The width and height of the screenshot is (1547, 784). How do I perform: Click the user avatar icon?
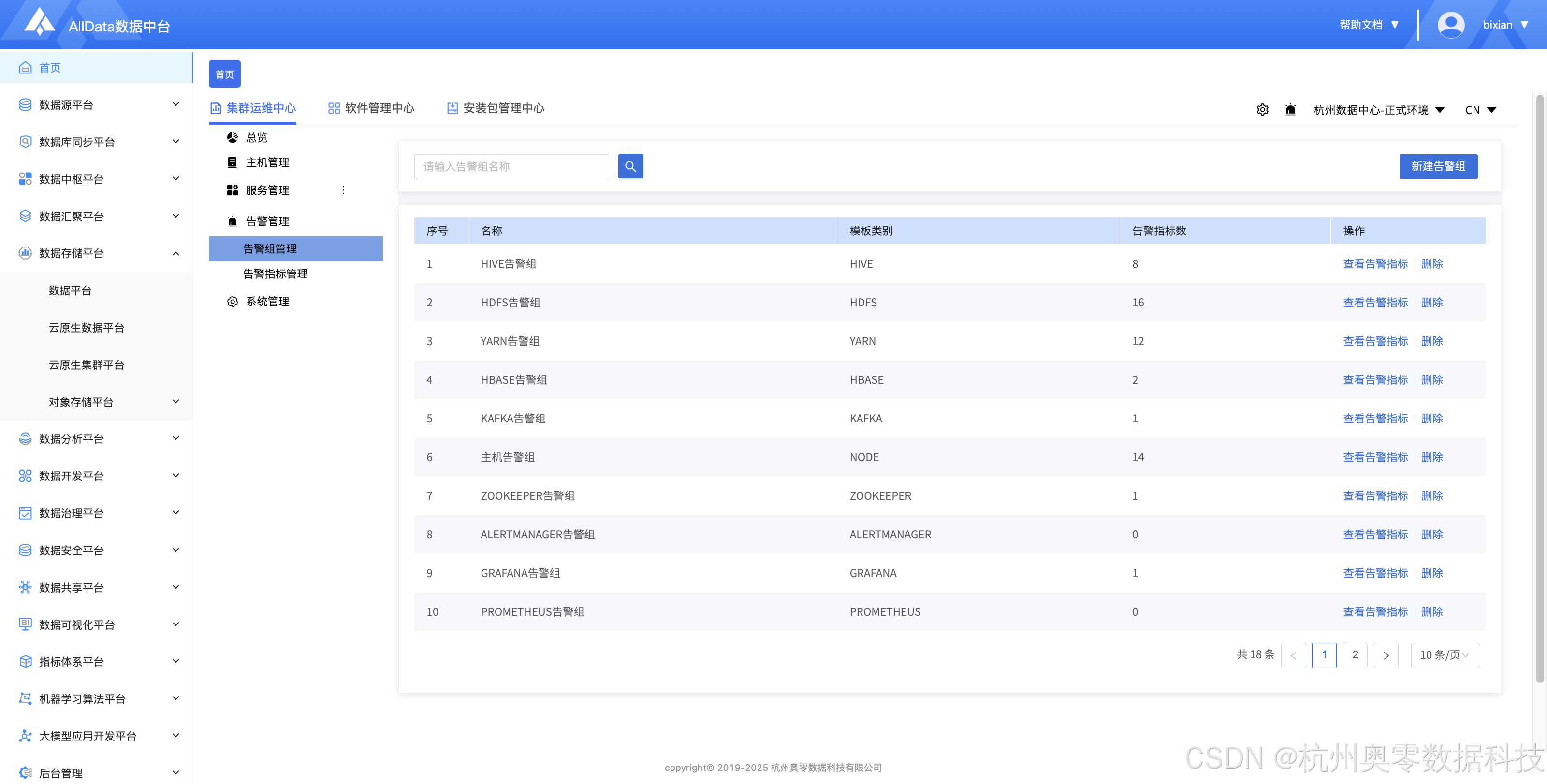coord(1450,25)
